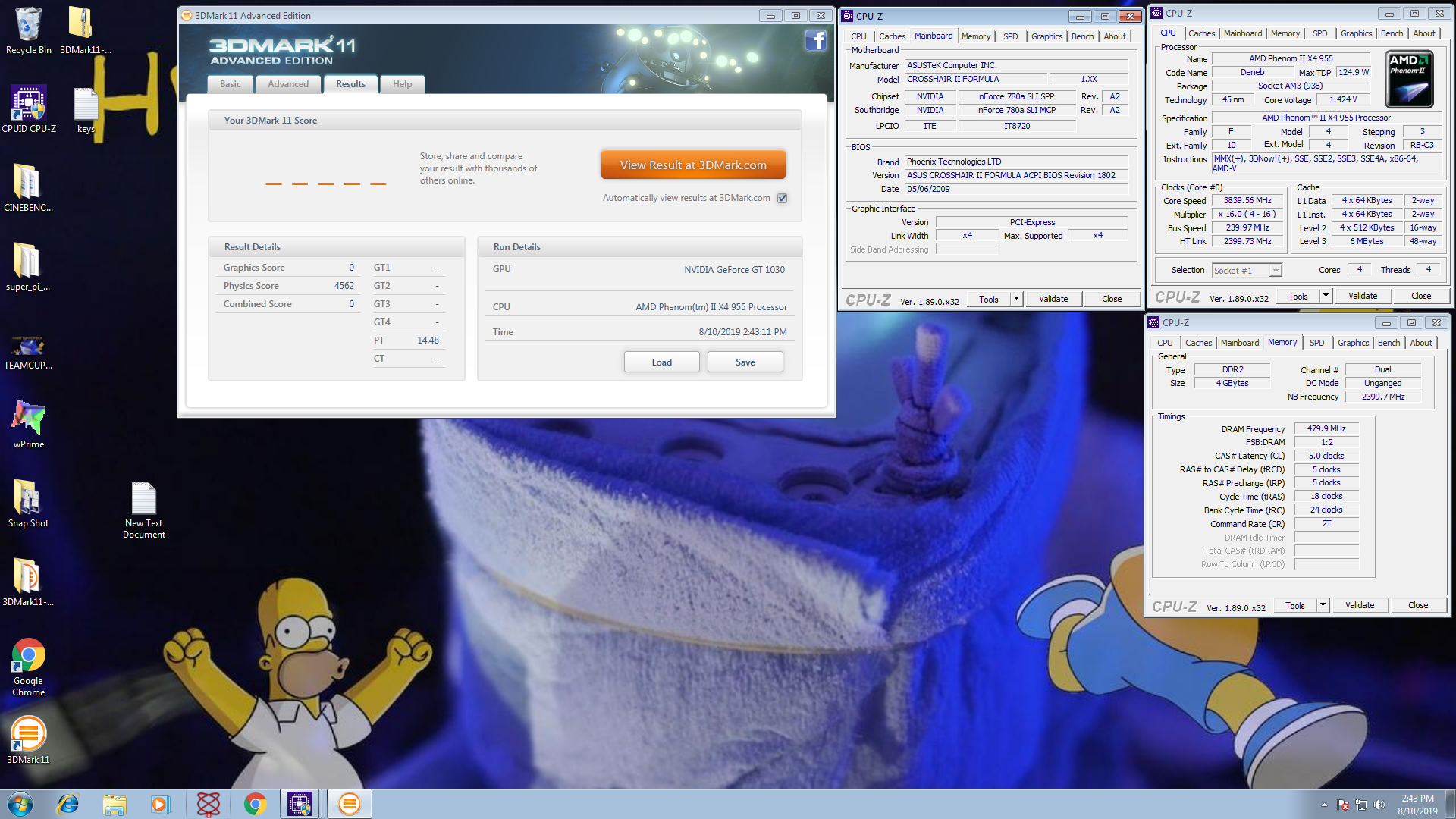Launch the wPrime desktop icon

pyautogui.click(x=28, y=425)
